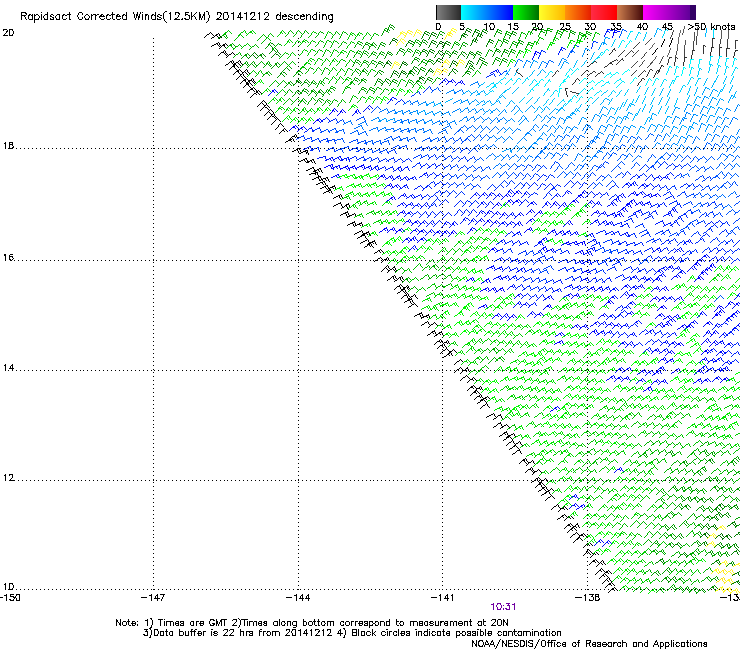Screen dimensions: 740x650
Task: Click the 'Data buffer is 22 hrs' note
Action: pos(236,633)
